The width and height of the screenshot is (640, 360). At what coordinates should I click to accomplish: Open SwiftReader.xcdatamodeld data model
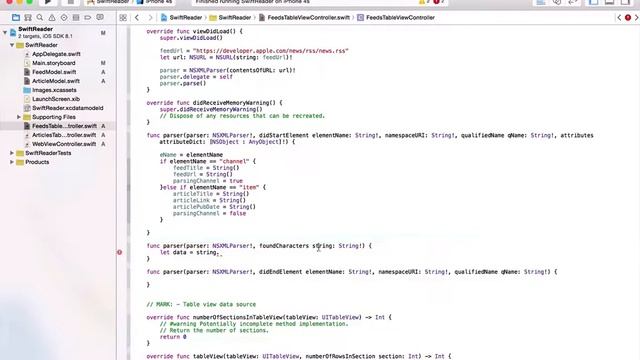pyautogui.click(x=67, y=108)
